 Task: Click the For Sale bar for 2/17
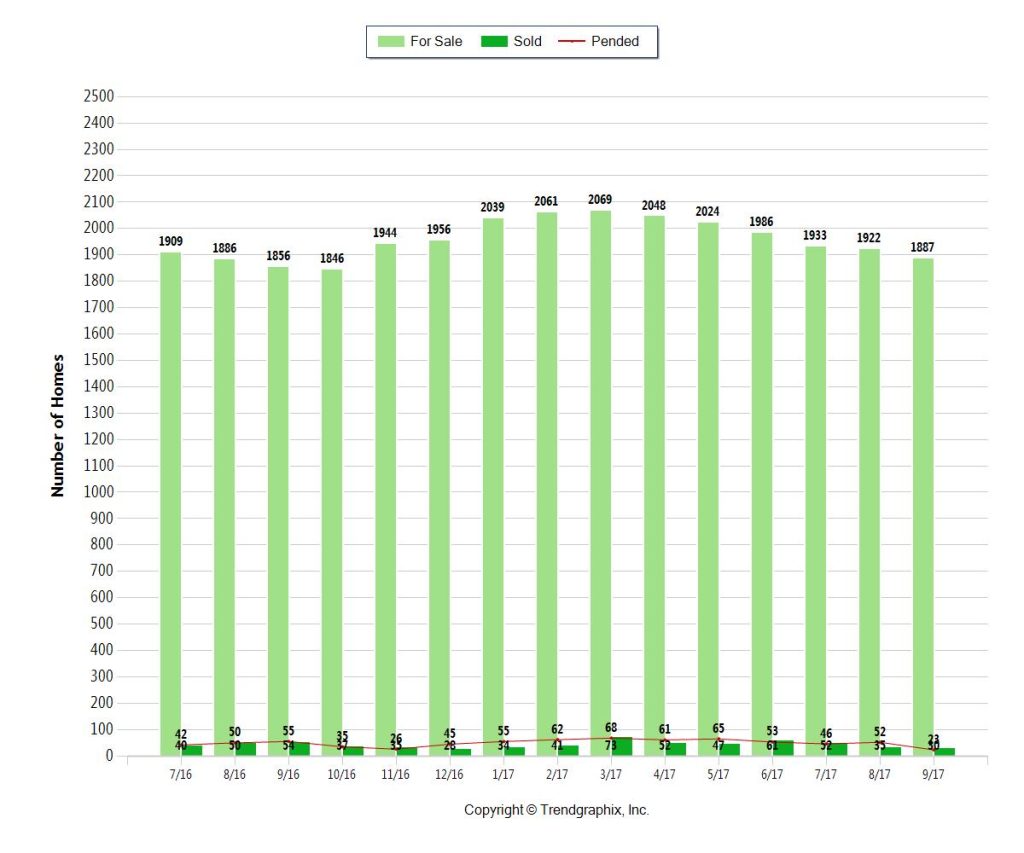pos(547,484)
